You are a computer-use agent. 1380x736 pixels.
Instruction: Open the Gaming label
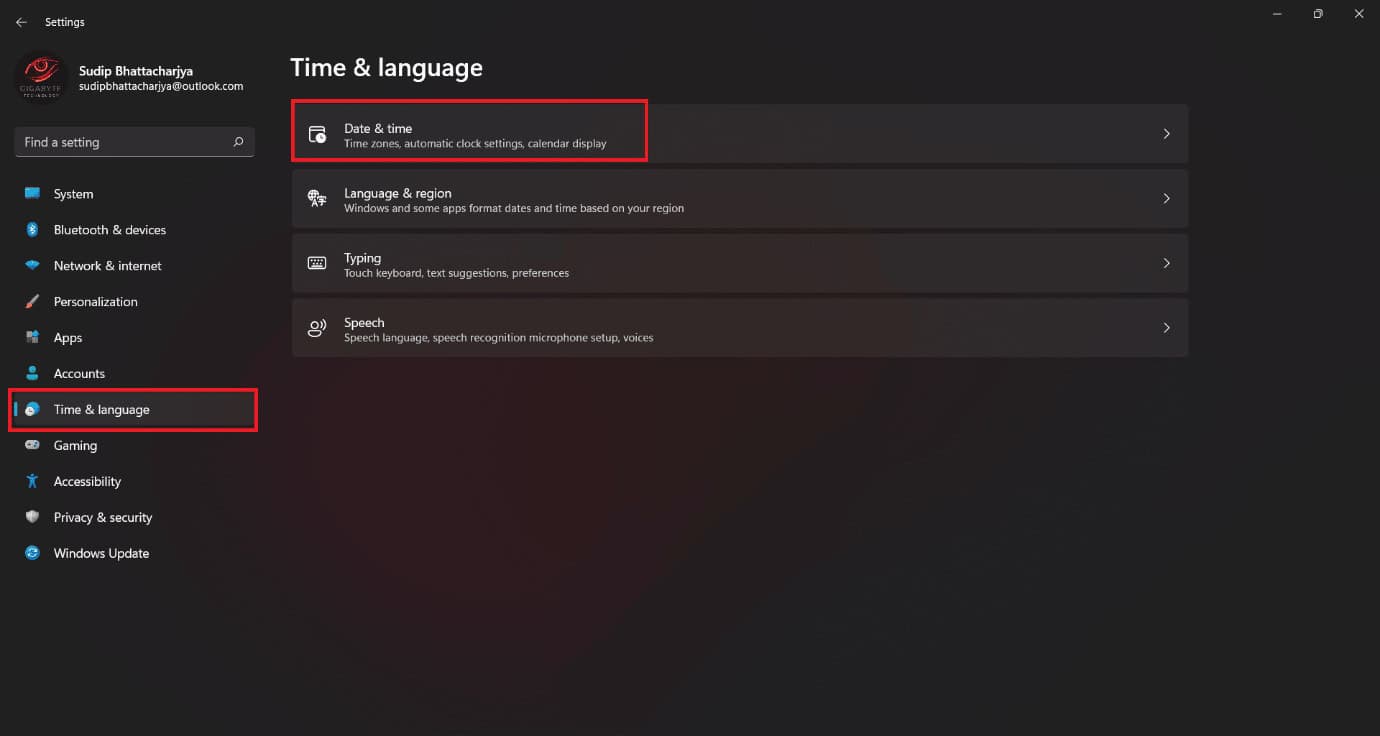pyautogui.click(x=75, y=446)
